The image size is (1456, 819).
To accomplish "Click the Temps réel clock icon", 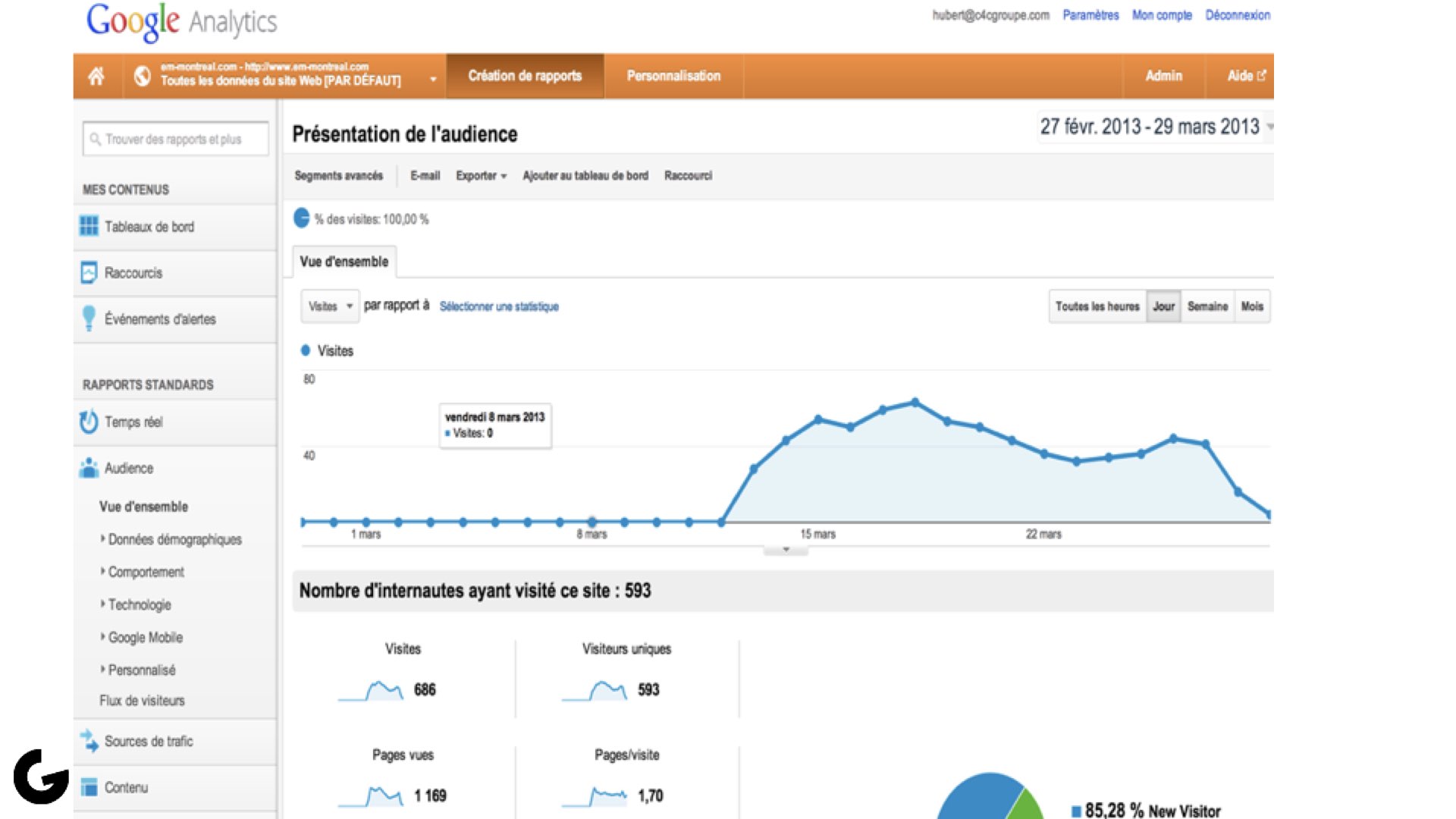I will (x=89, y=422).
